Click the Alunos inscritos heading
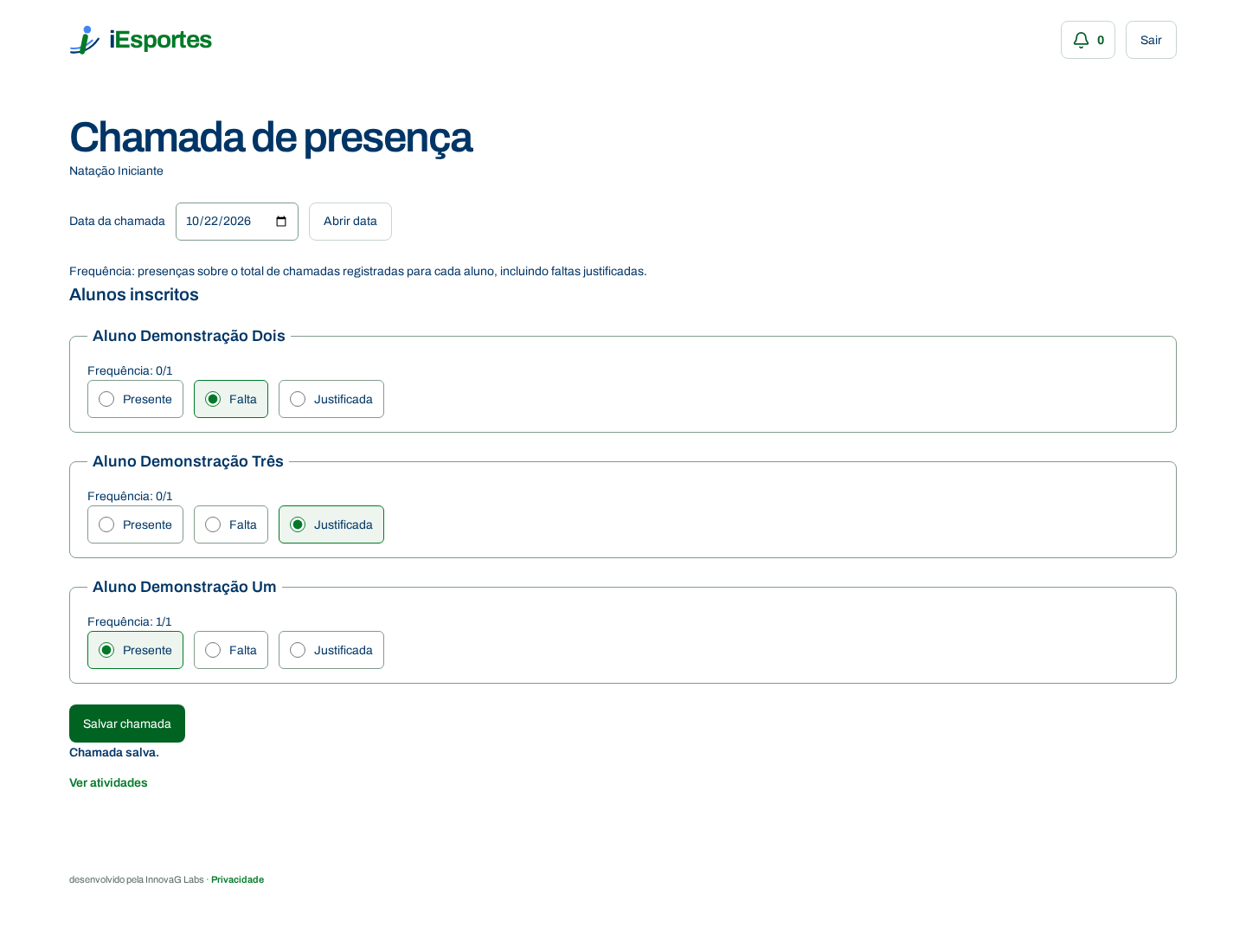The image size is (1246, 952). (x=134, y=294)
